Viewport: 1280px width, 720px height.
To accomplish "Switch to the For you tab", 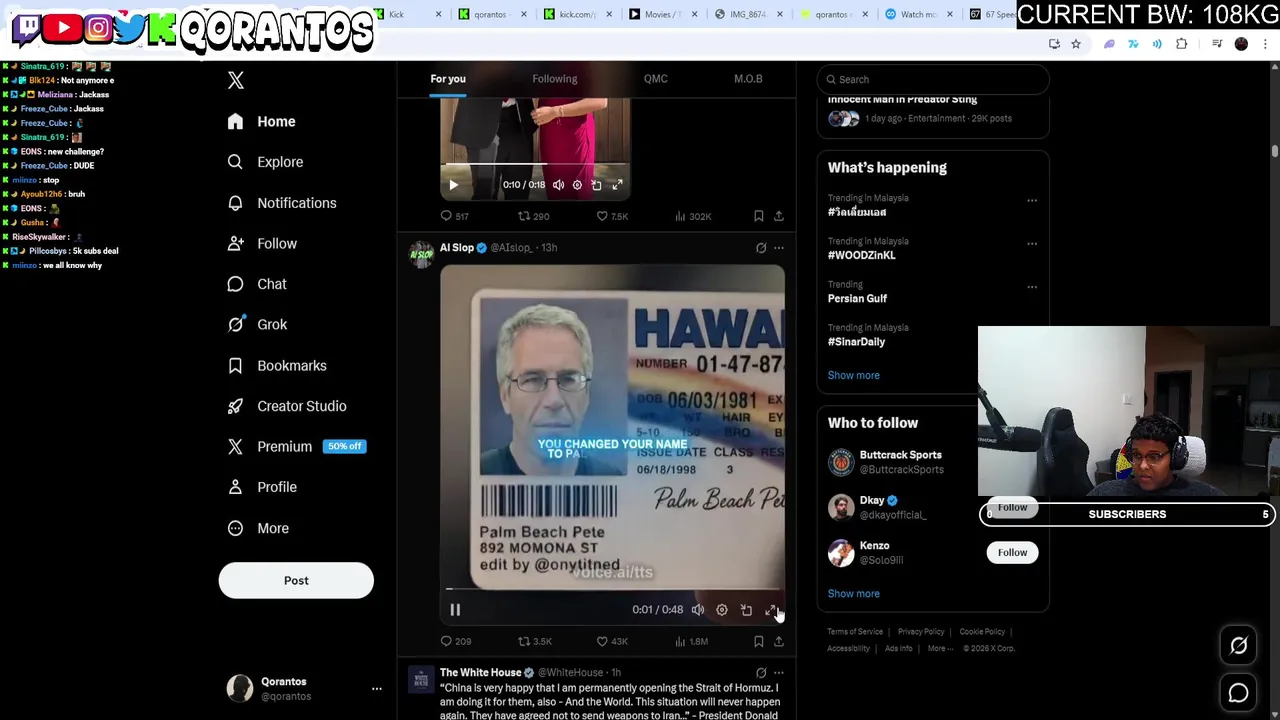I will pyautogui.click(x=448, y=79).
